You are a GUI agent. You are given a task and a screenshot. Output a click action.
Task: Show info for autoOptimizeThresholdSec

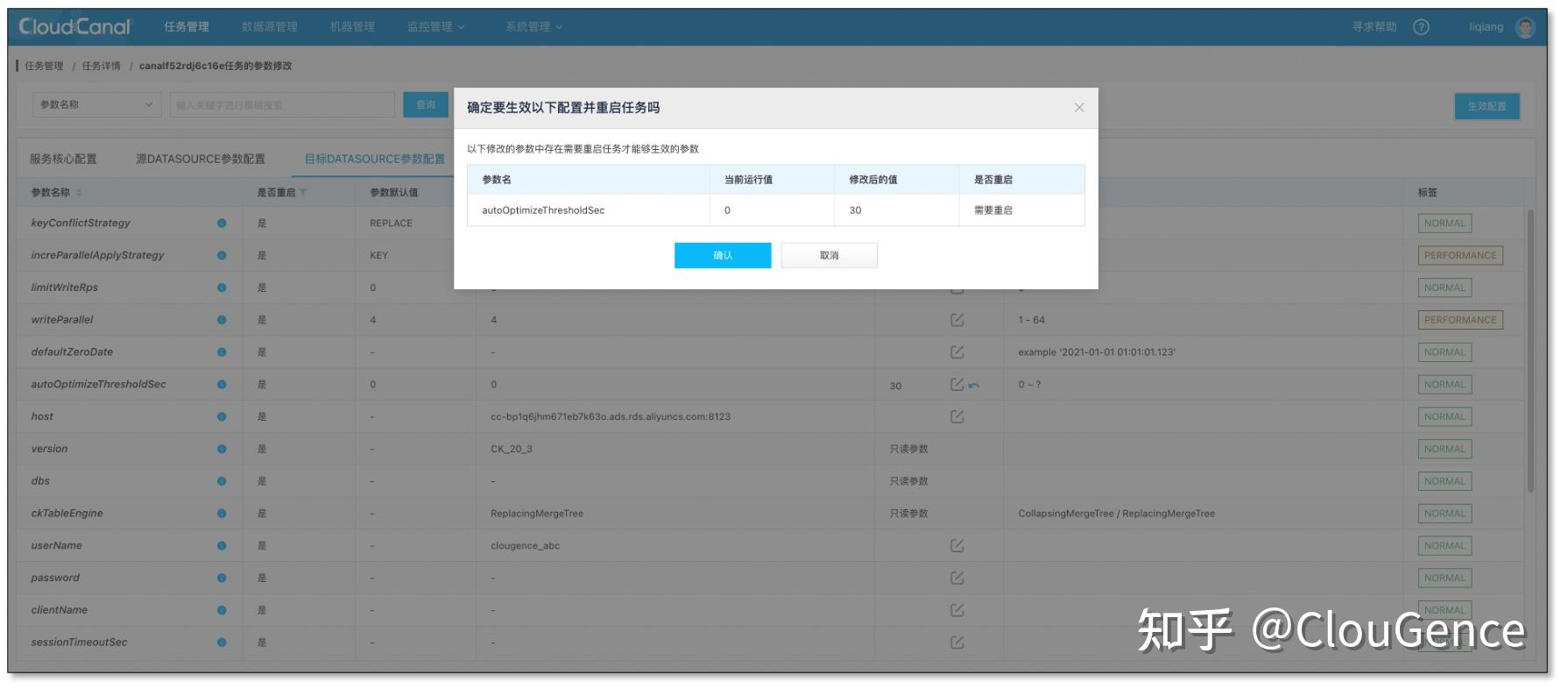point(222,384)
